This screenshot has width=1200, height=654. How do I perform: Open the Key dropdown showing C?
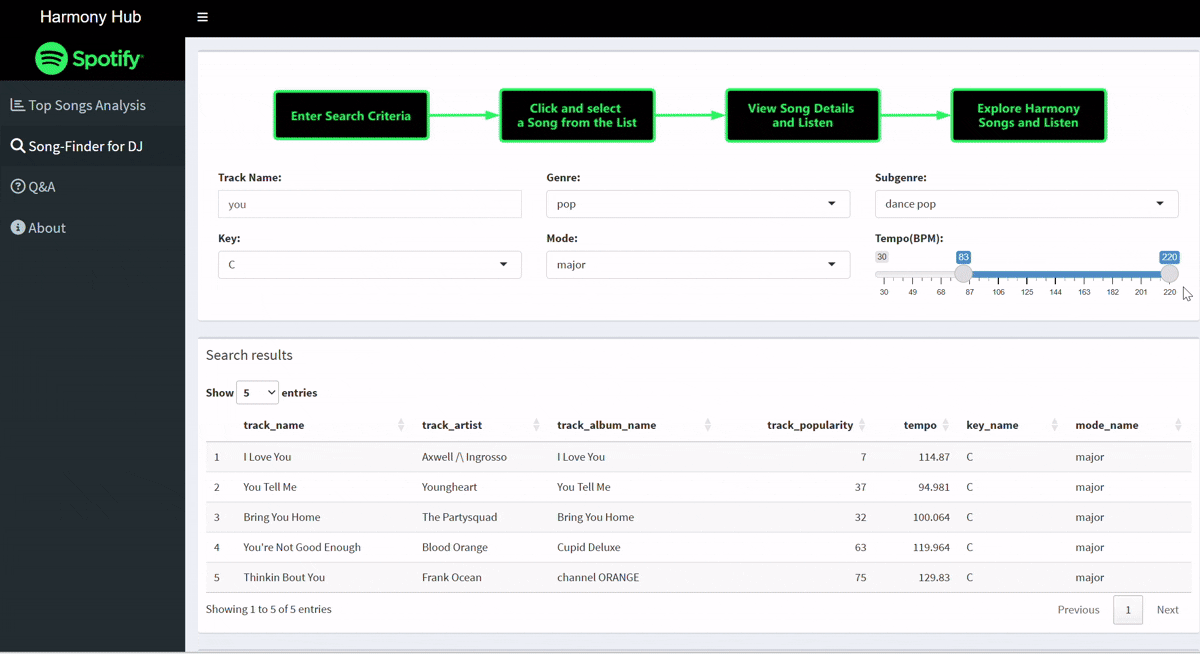point(370,265)
